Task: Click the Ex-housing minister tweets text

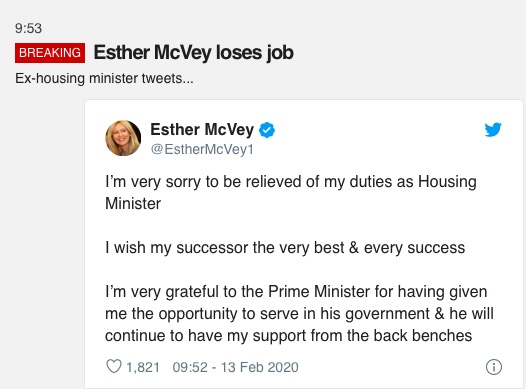Action: (104, 78)
